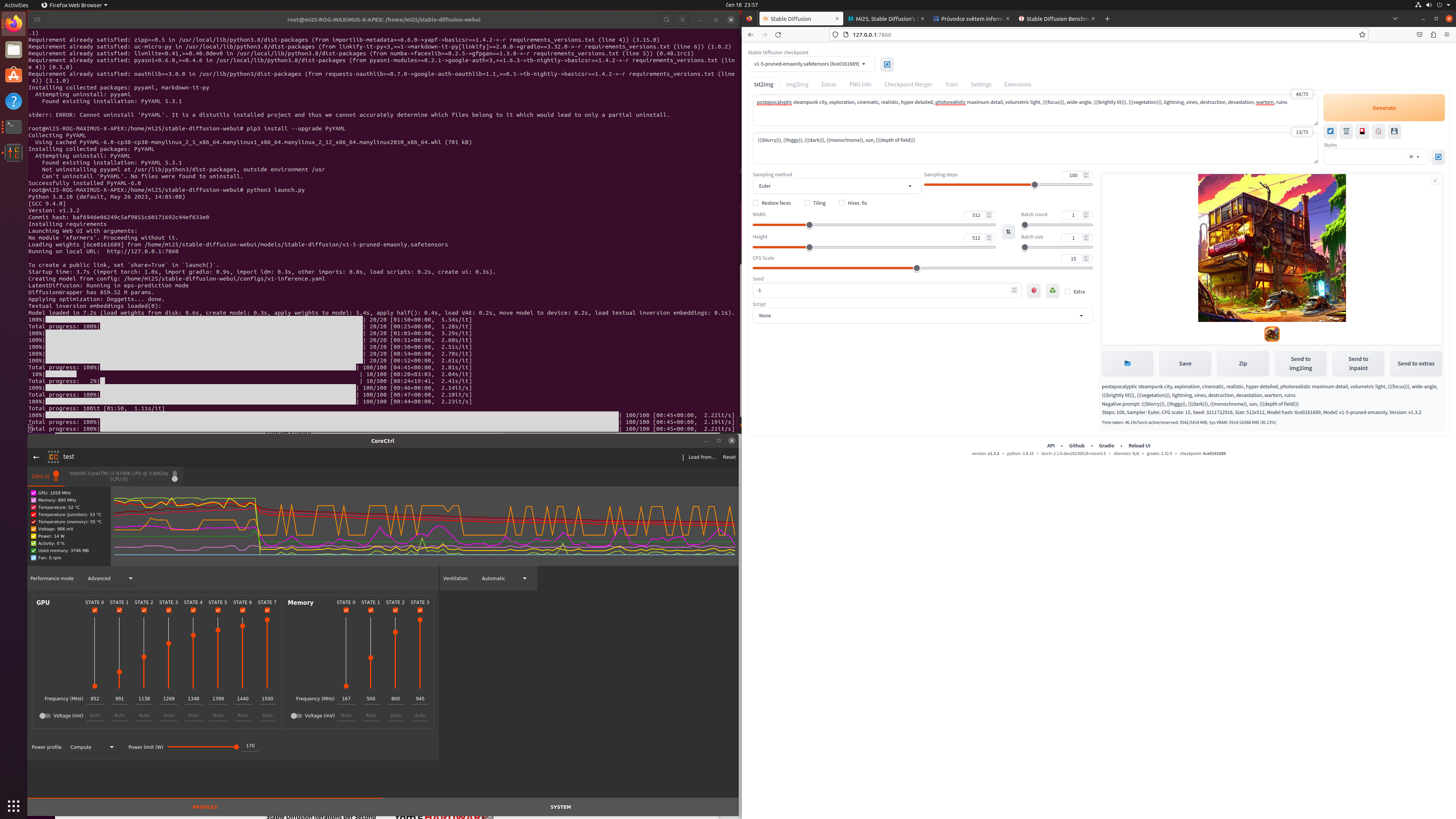Refresh the Stable Diffusion checkpoint list

(887, 64)
